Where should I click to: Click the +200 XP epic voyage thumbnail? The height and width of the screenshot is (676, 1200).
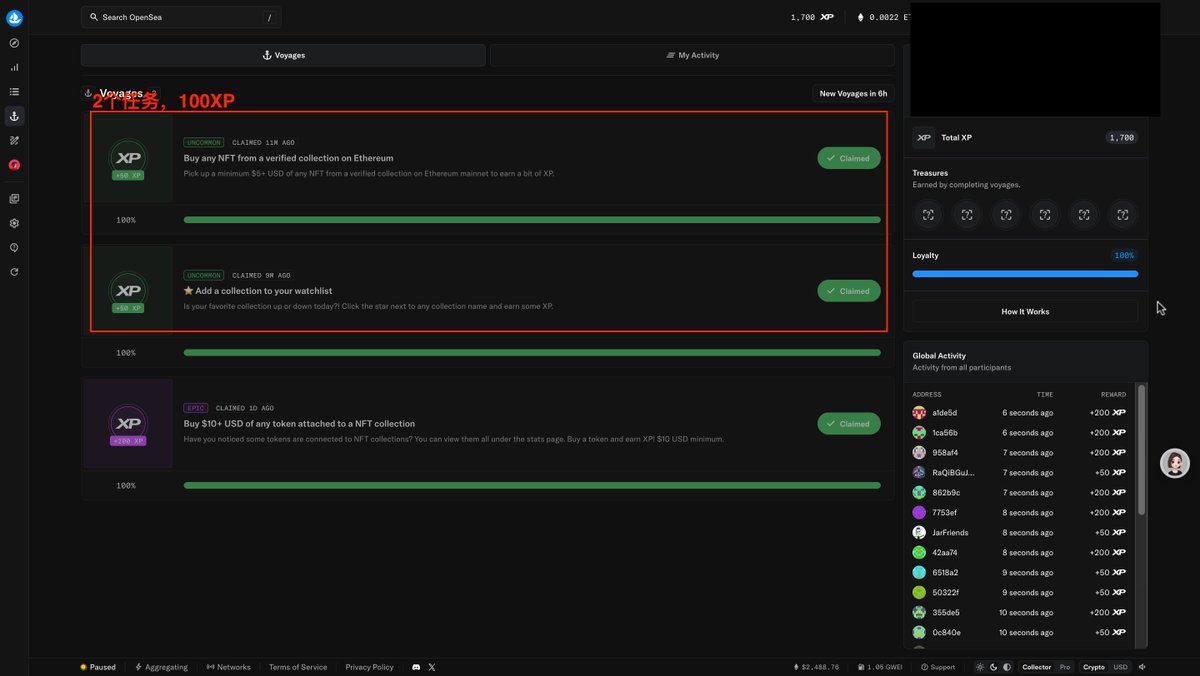coord(128,424)
